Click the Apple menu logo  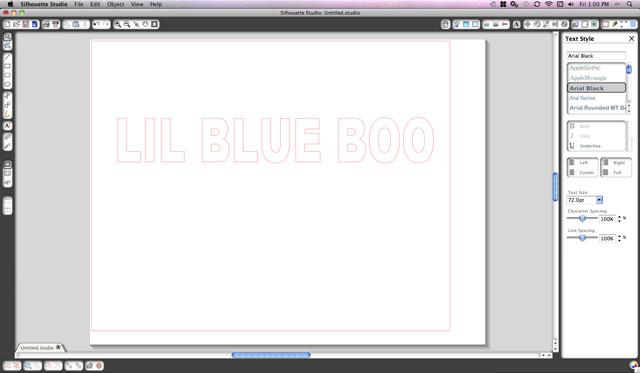11,4
